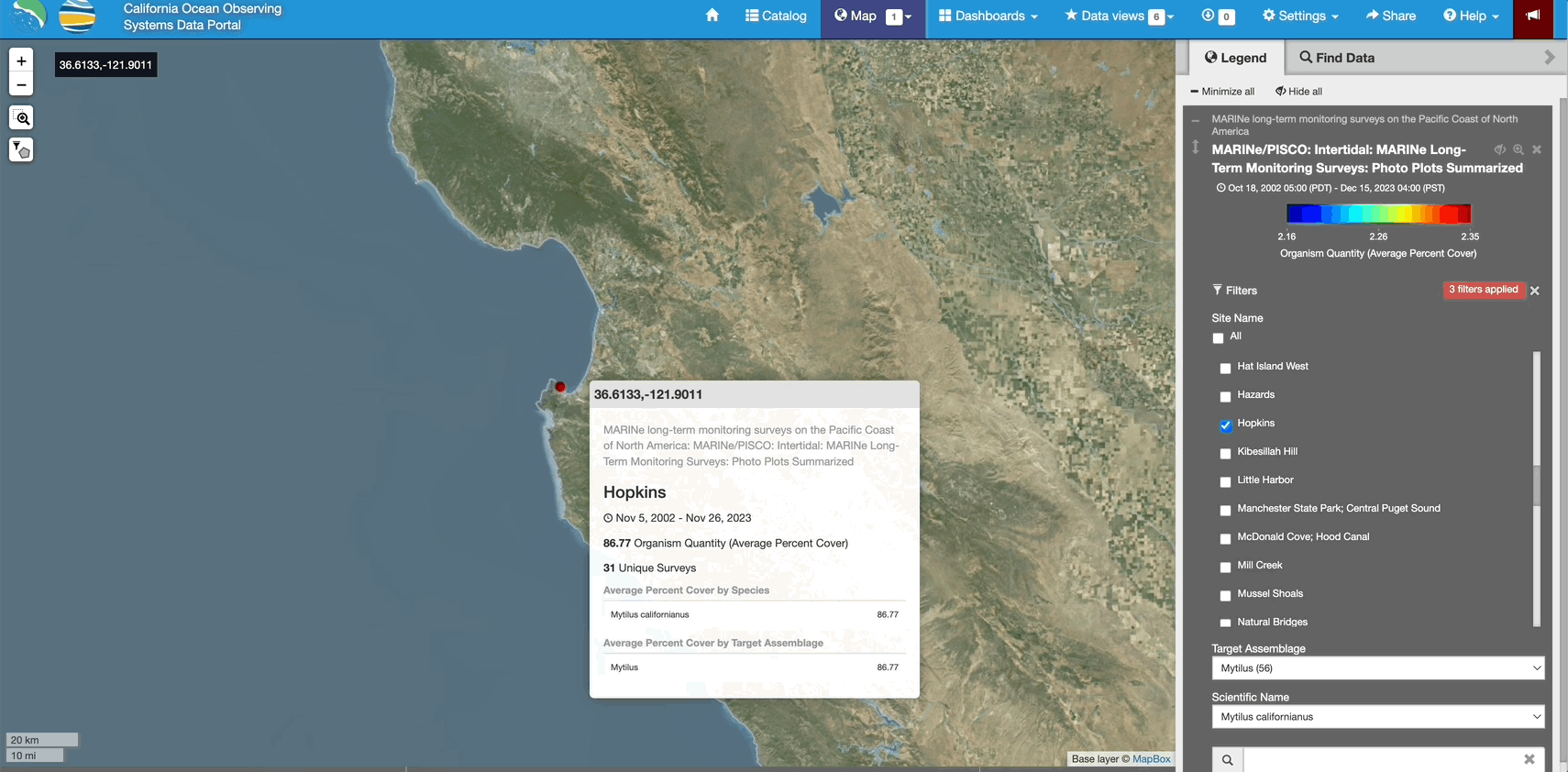Open the Map tab in navbar
Image resolution: width=1568 pixels, height=772 pixels.
point(856,16)
